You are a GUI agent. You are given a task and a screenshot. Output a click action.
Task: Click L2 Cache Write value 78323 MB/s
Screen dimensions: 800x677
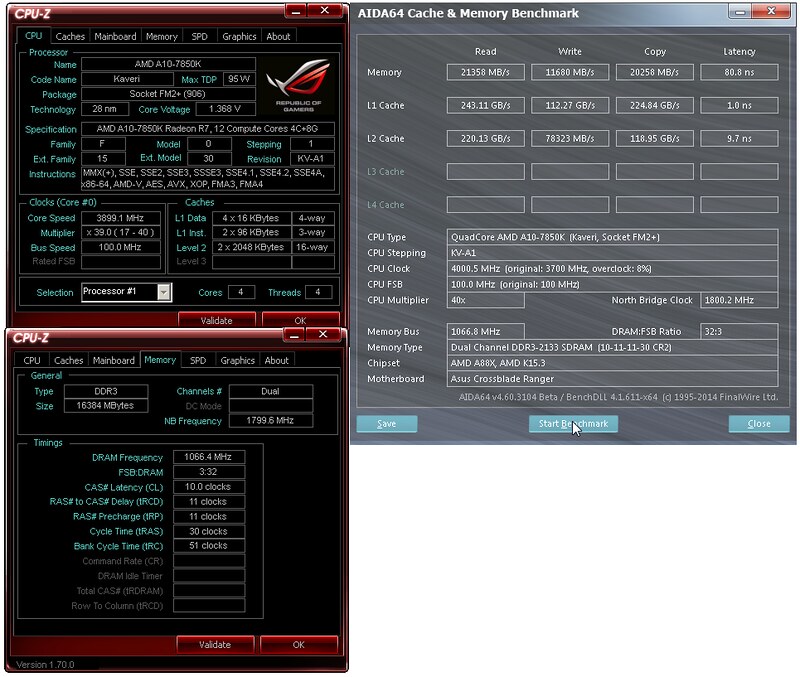(570, 138)
